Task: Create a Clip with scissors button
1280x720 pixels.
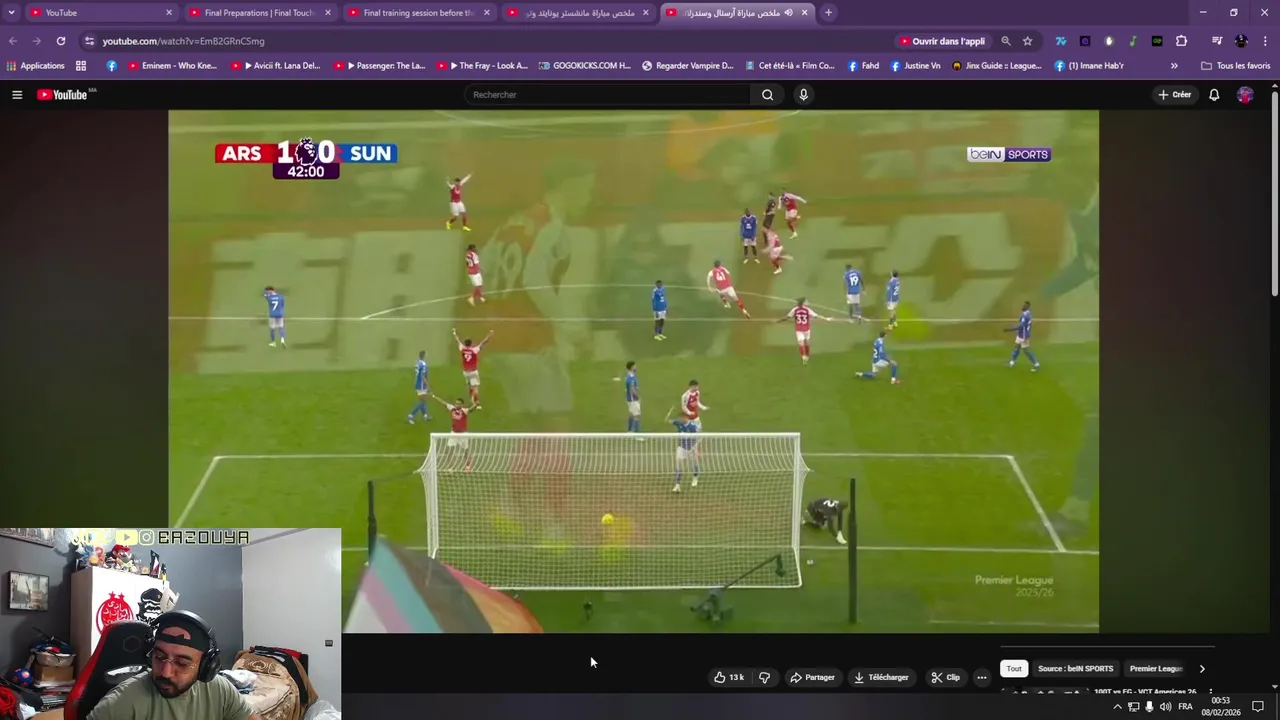Action: click(946, 677)
